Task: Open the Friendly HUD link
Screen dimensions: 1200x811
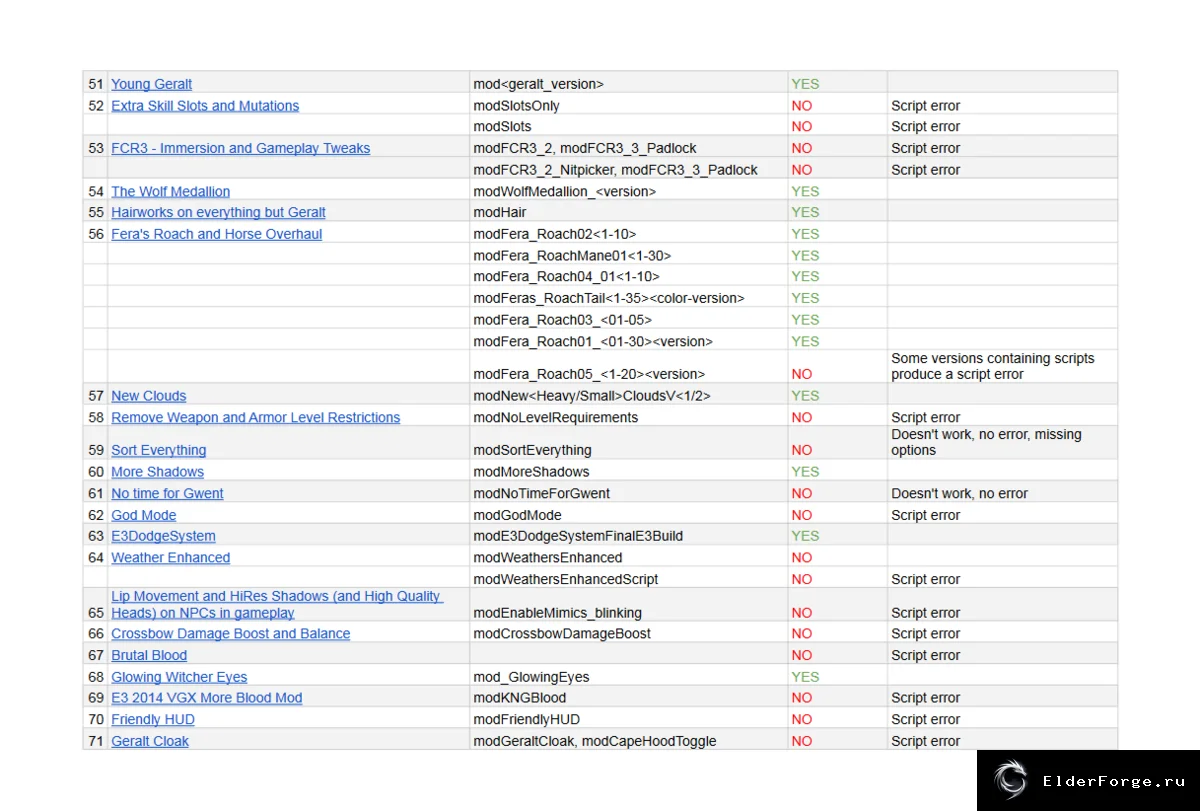Action: coord(153,719)
